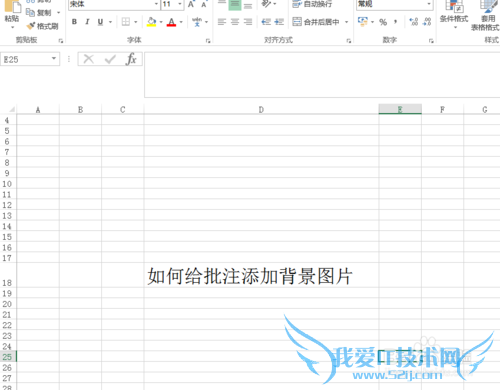Toggle center text alignment
The width and height of the screenshot is (500, 390).
tap(235, 22)
